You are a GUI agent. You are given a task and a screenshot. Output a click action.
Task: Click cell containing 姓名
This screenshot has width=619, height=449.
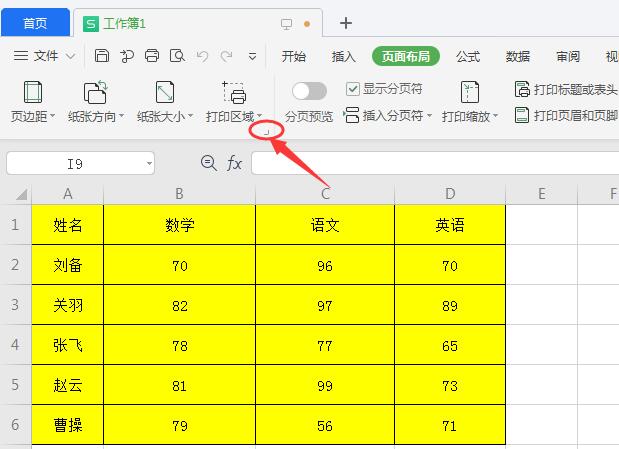68,225
